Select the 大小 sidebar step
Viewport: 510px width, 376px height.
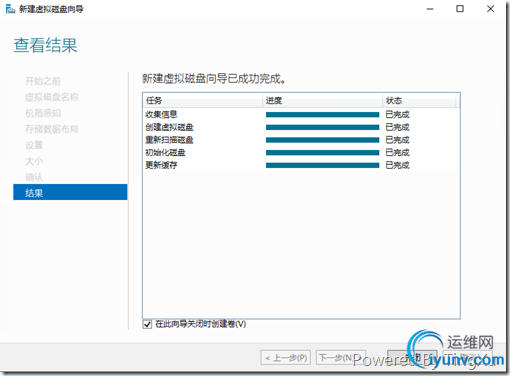pos(34,161)
